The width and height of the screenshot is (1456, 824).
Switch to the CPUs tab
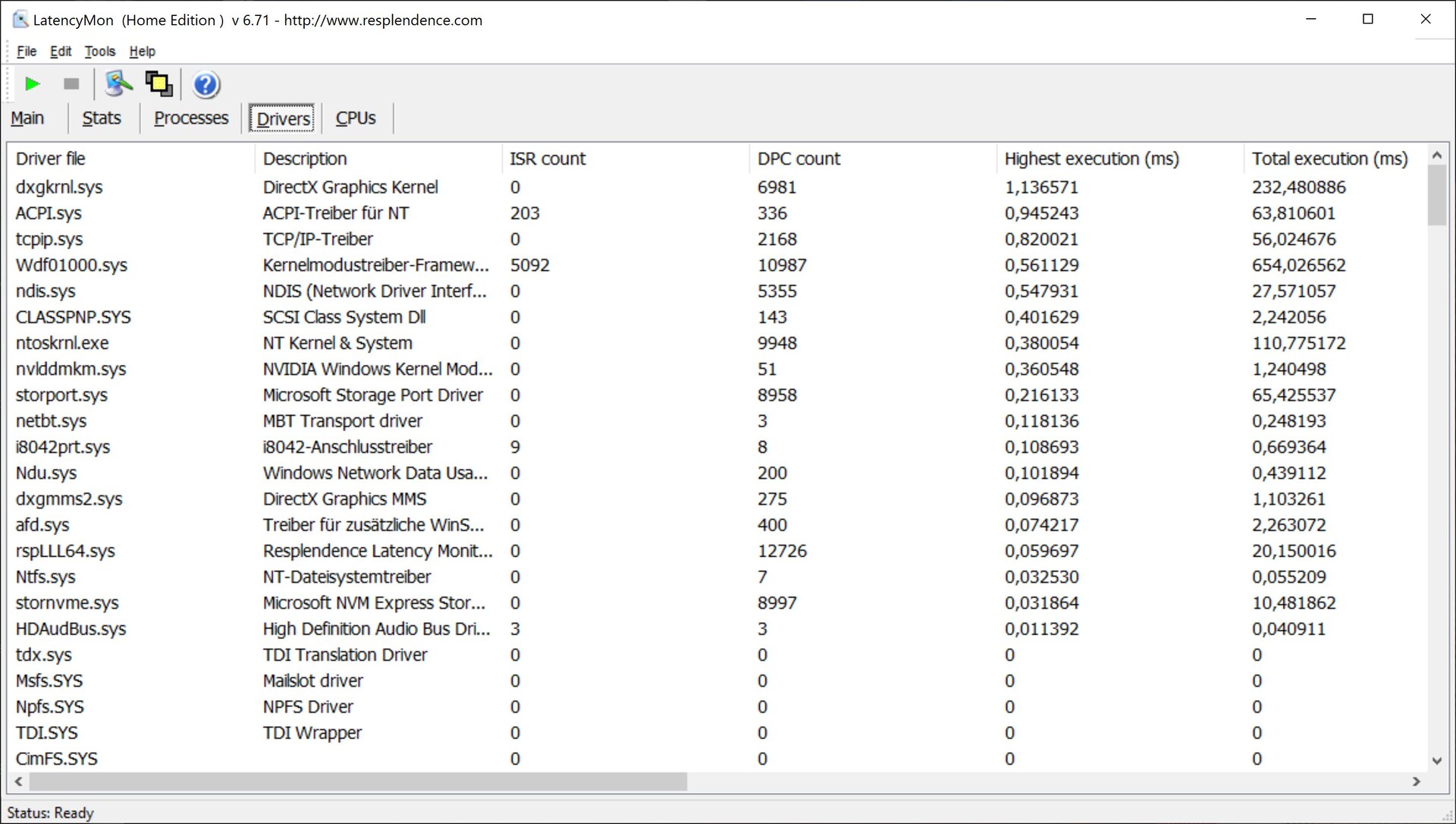pos(356,118)
